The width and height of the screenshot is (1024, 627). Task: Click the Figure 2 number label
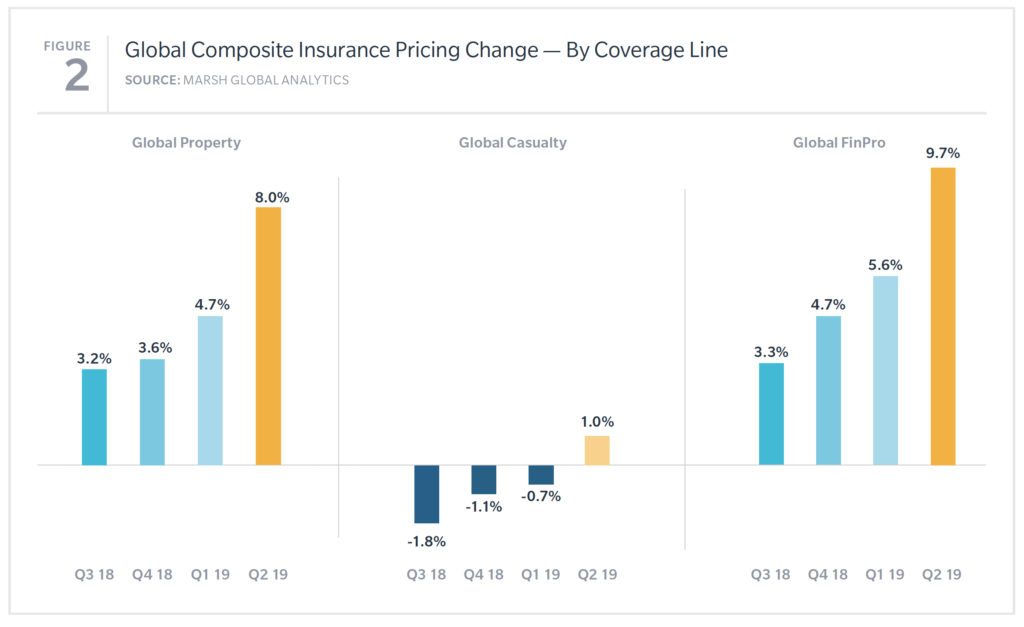point(76,76)
